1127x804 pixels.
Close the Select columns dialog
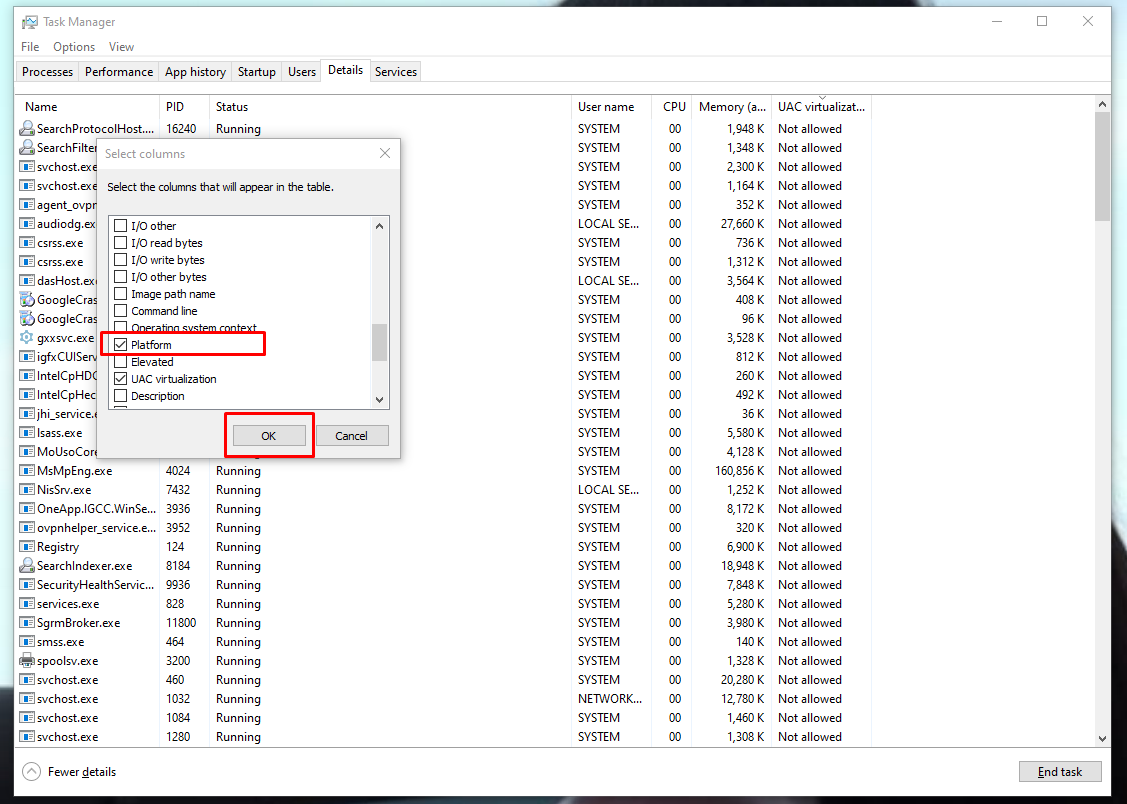[x=385, y=153]
